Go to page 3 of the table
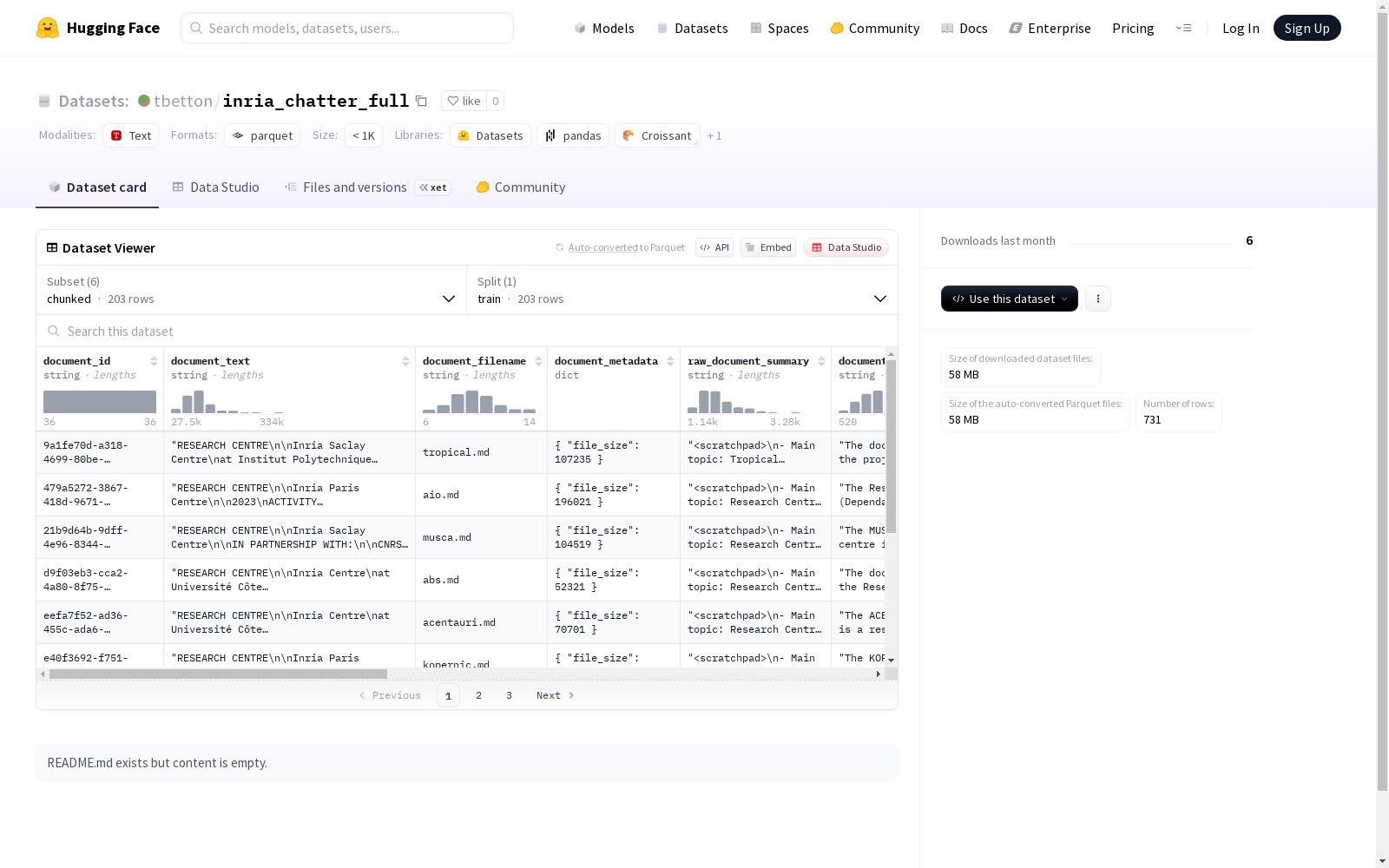This screenshot has width=1389, height=868. coord(509,695)
